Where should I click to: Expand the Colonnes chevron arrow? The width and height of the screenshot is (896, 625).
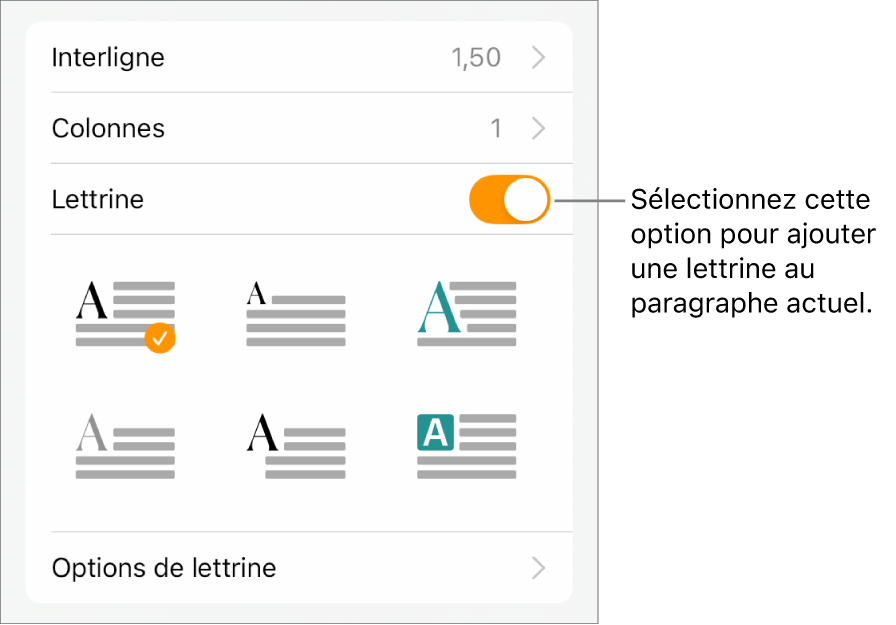[x=539, y=129]
